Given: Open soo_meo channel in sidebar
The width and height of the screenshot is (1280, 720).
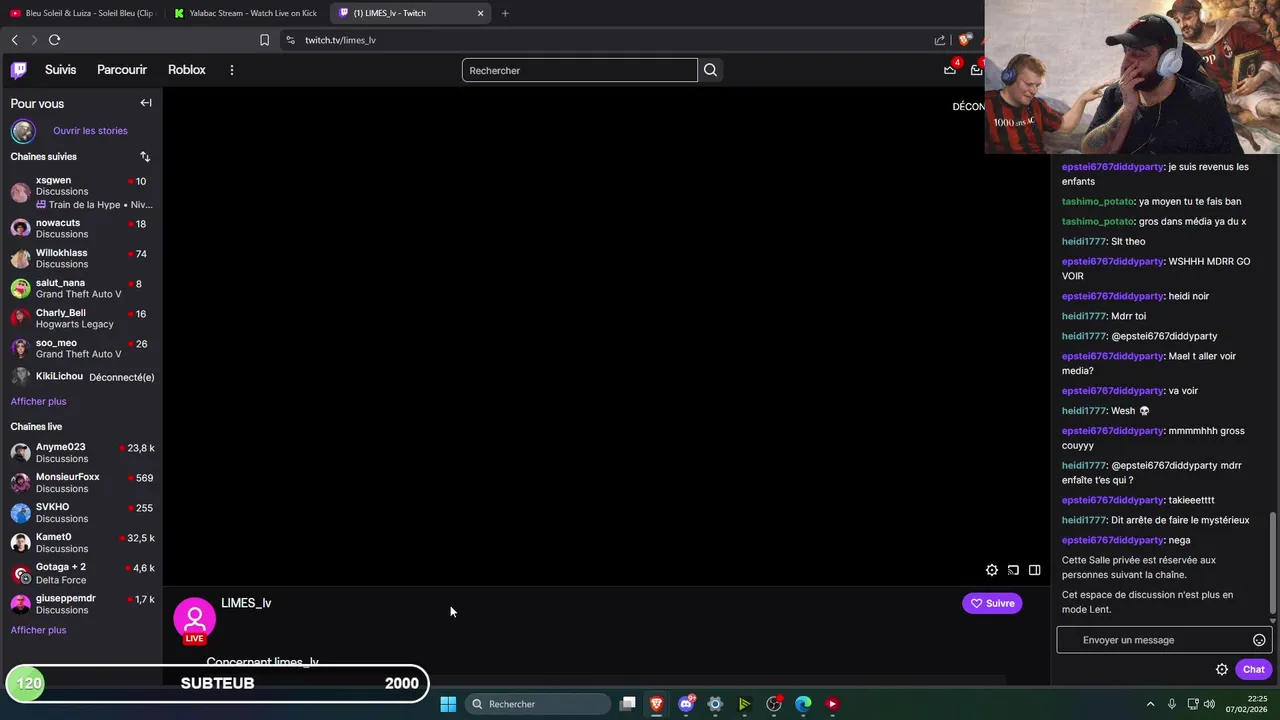Looking at the screenshot, I should click(x=81, y=348).
